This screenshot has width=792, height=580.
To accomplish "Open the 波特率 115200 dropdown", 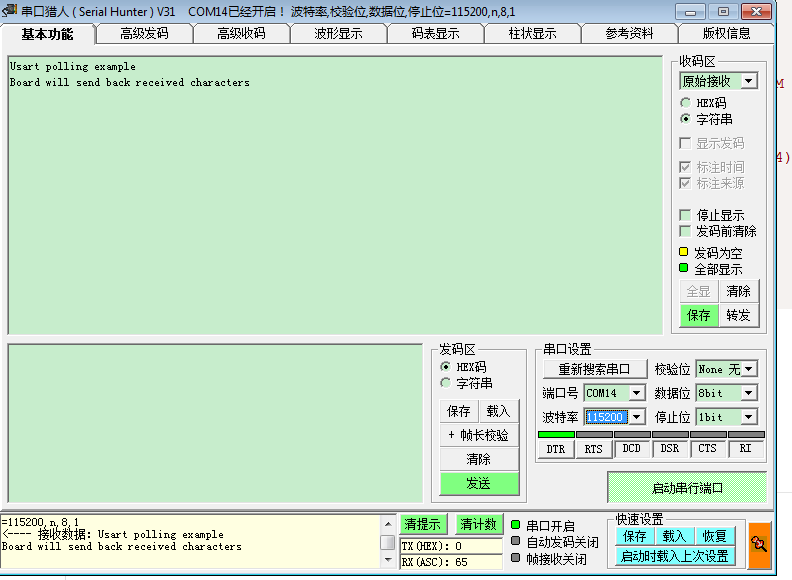I will click(636, 417).
